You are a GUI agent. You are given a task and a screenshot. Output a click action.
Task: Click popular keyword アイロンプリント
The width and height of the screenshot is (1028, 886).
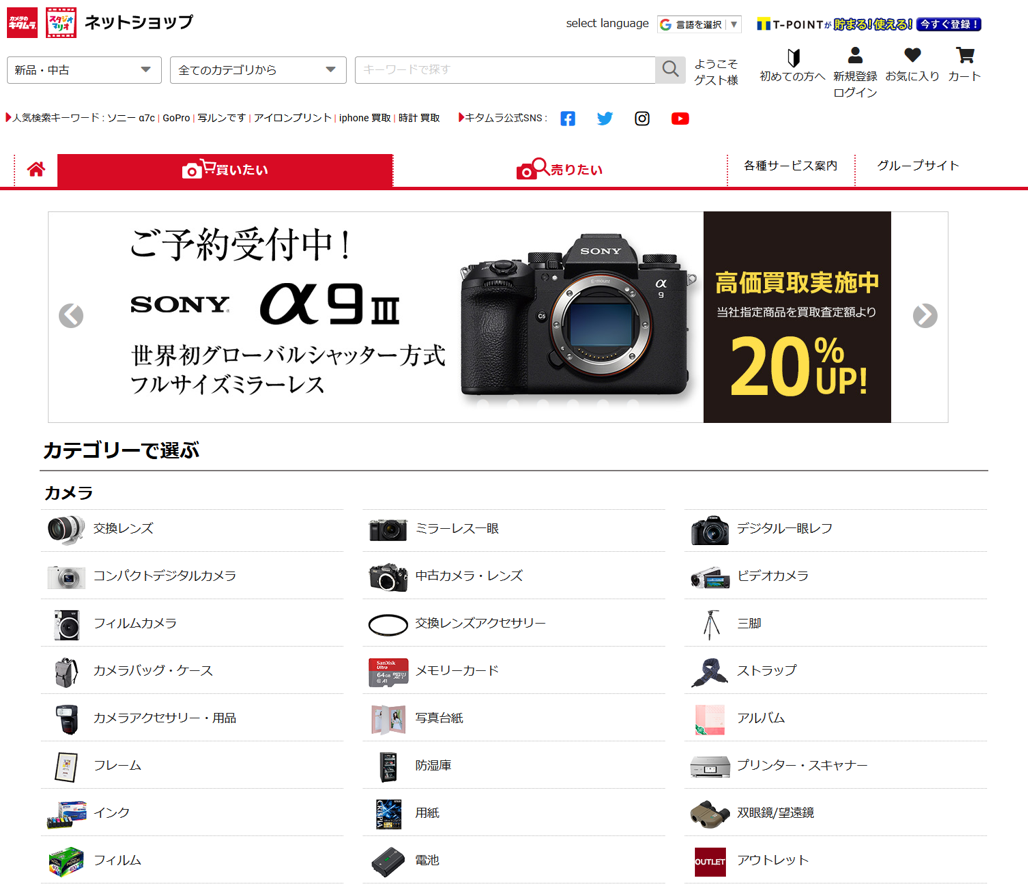click(x=292, y=118)
